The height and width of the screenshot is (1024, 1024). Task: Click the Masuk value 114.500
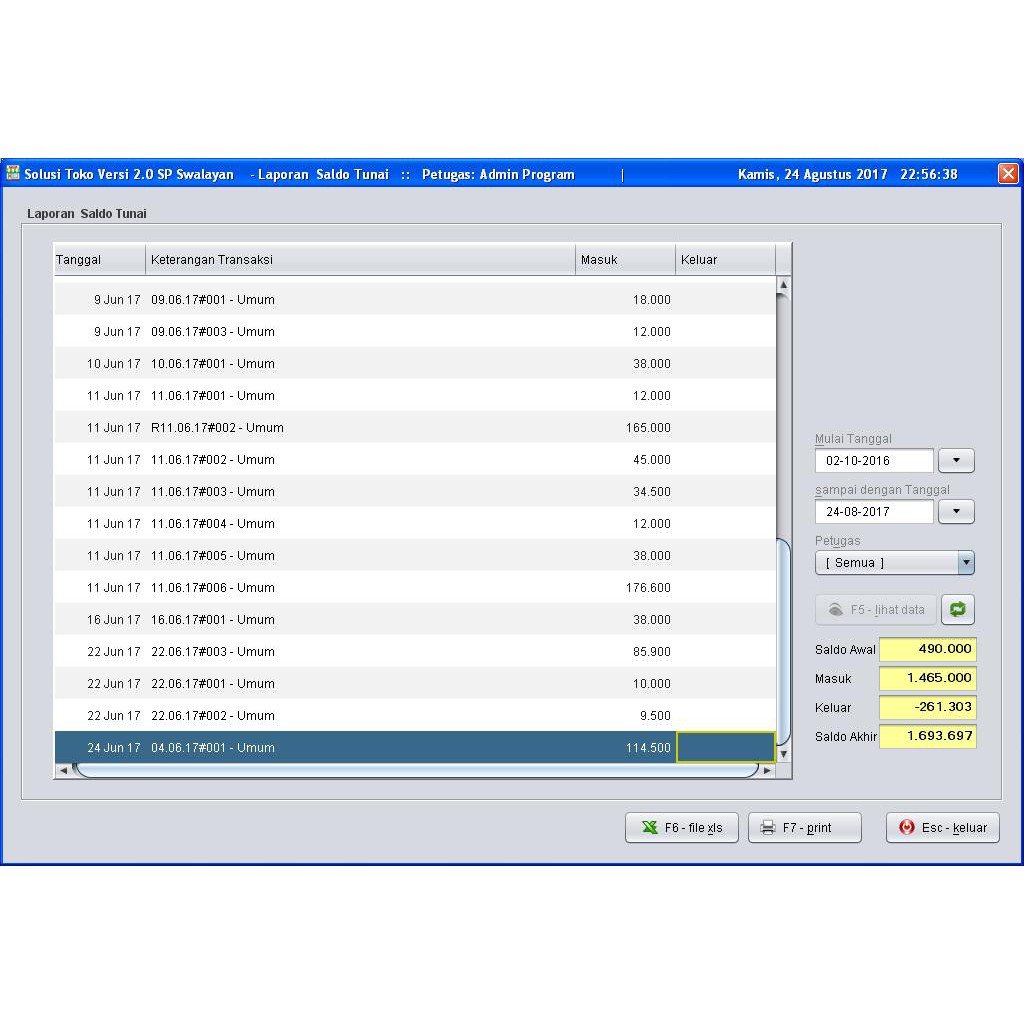point(648,748)
